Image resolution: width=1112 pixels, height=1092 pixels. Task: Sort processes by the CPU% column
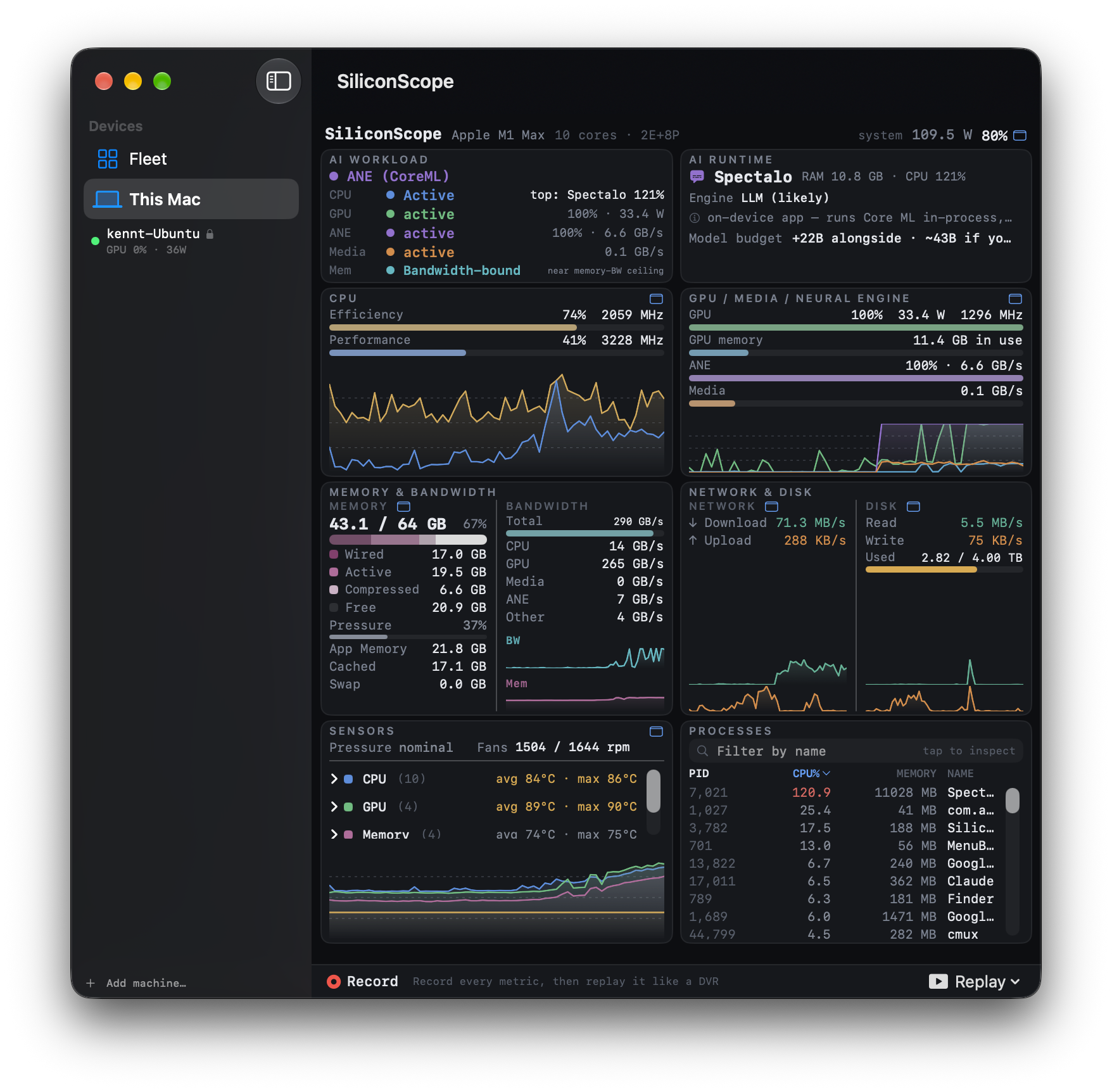tap(811, 773)
